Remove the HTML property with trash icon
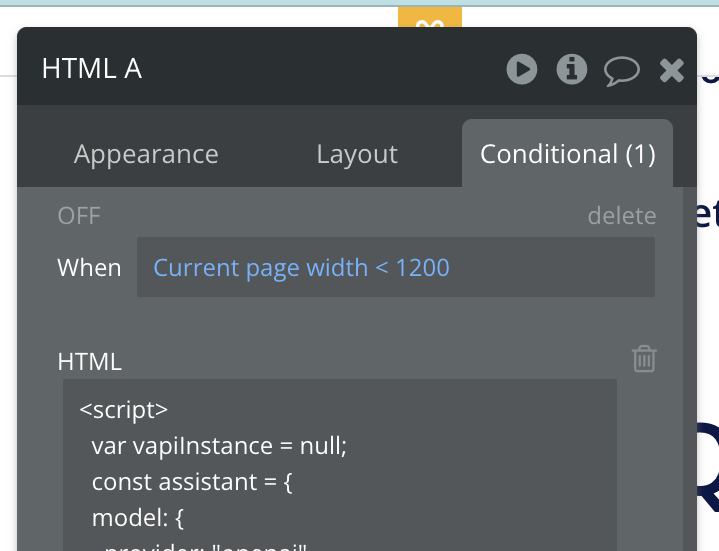Viewport: 719px width, 551px height. pyautogui.click(x=644, y=359)
